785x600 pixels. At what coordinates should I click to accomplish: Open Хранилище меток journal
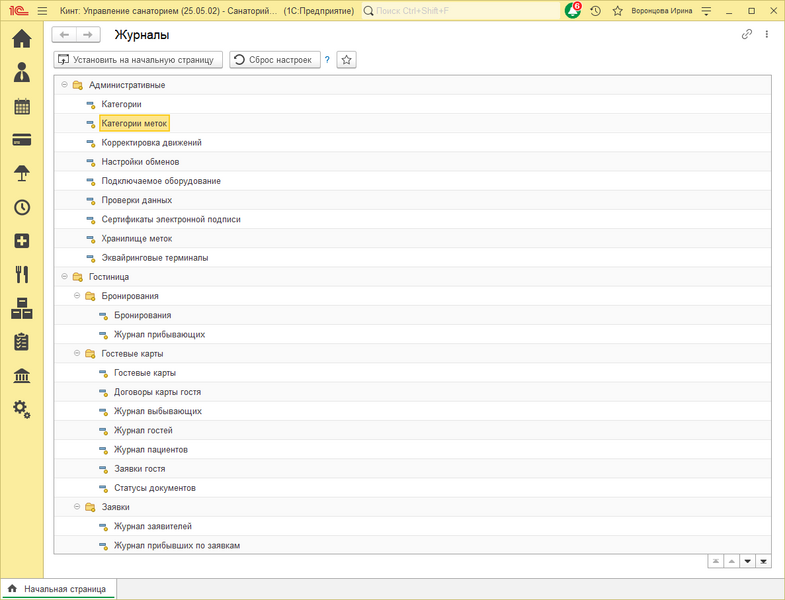click(x=137, y=238)
